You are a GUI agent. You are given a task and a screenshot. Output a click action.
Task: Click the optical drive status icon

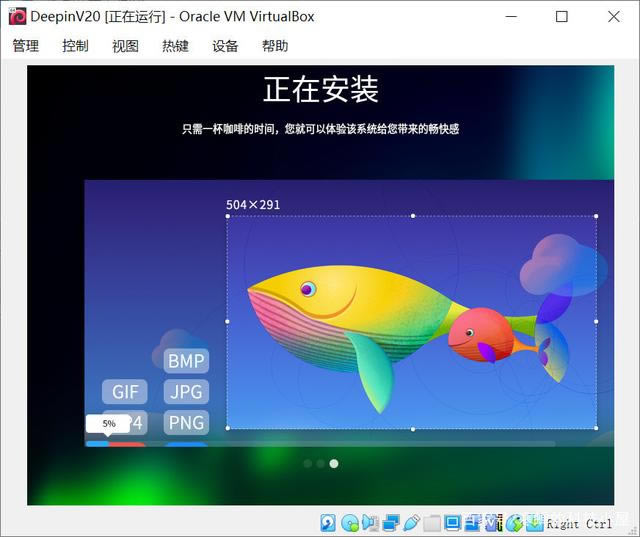350,523
